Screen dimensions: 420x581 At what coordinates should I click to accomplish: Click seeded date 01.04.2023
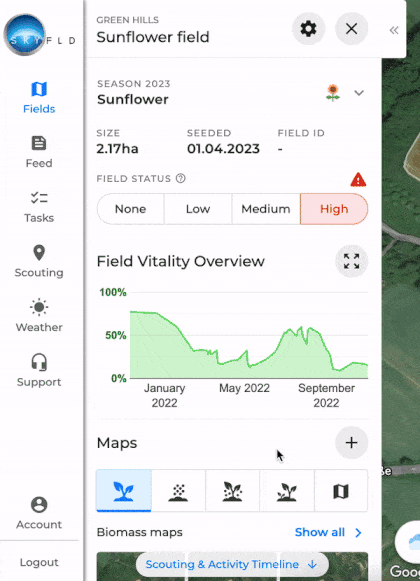coord(223,149)
